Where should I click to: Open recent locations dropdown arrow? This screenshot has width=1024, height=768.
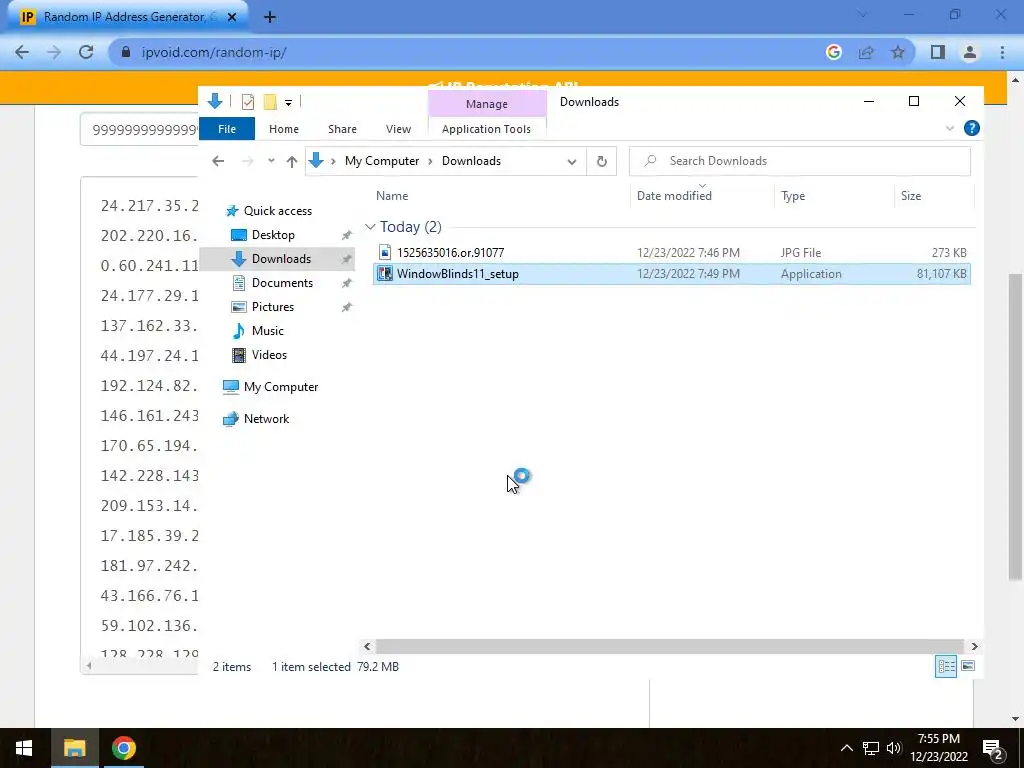click(x=271, y=161)
